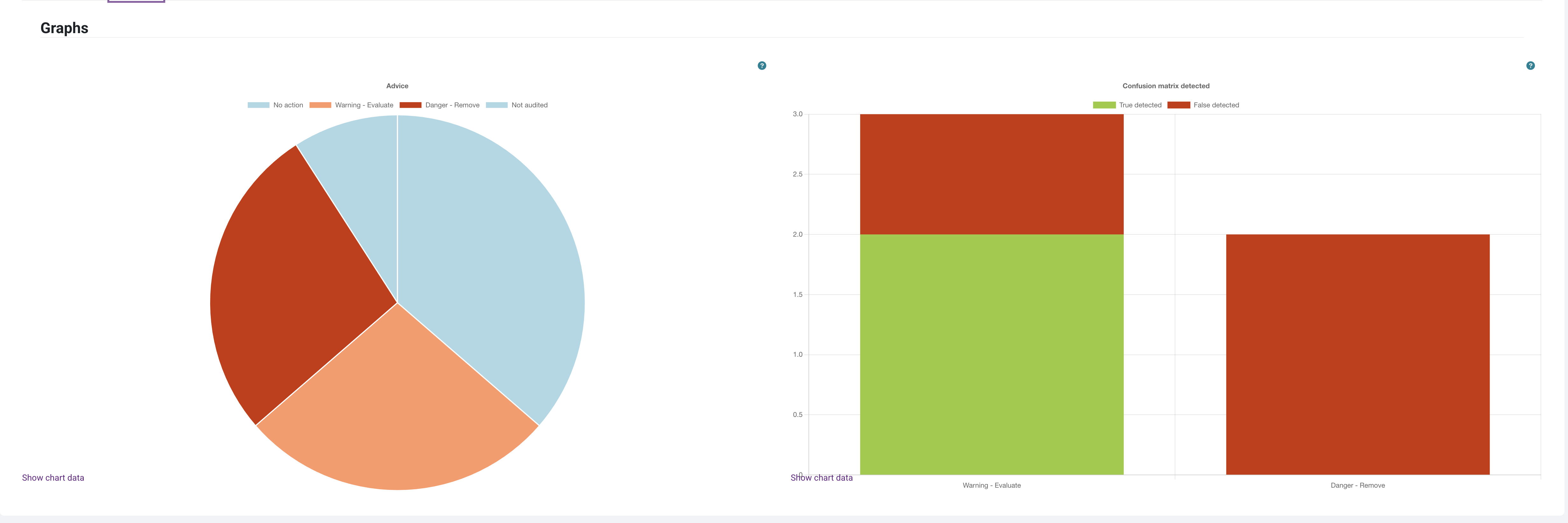Click the largest light blue pie slice
Screen dimensions: 1568x523
coord(493,244)
